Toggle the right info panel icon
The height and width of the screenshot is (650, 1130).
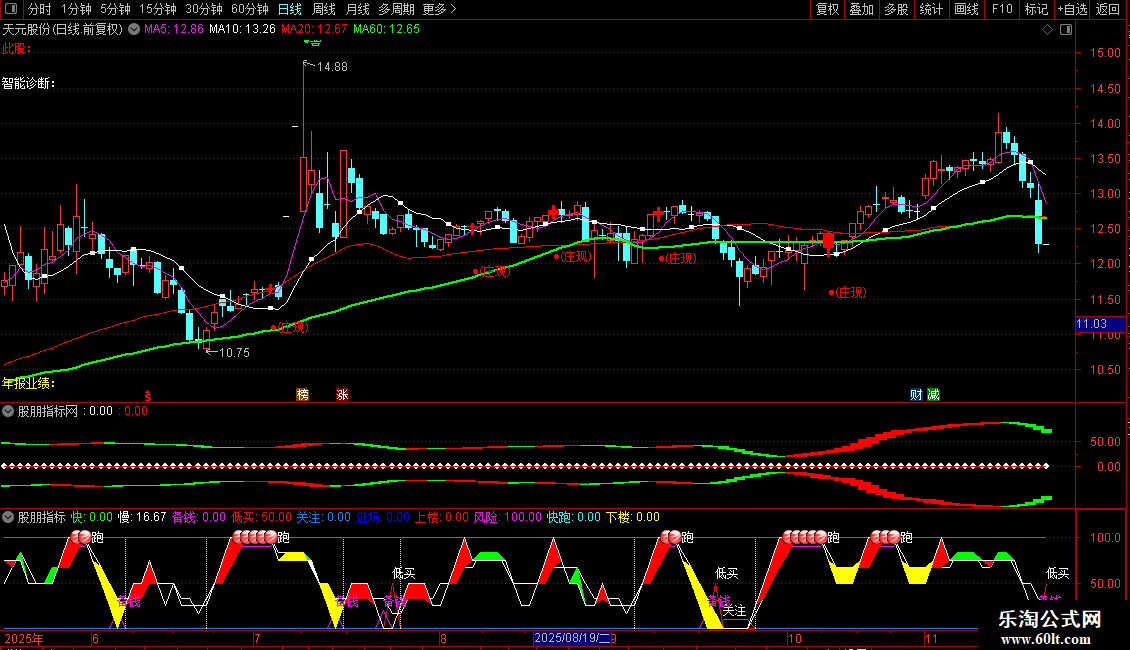[x=1066, y=30]
